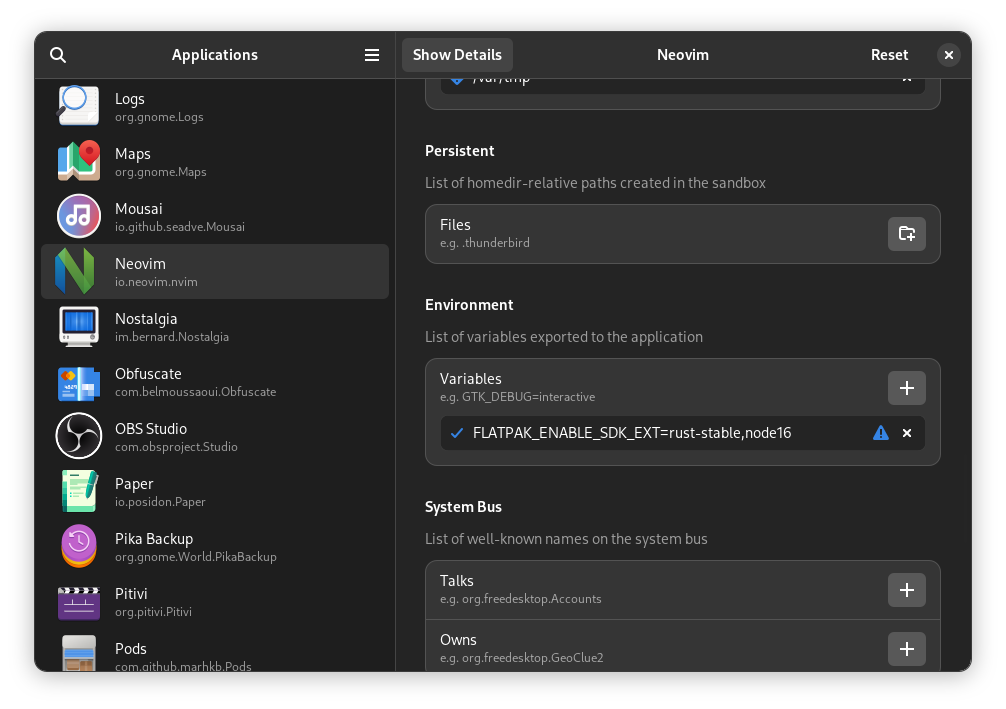
Task: Open the search icon in the sidebar
Action: pos(57,55)
